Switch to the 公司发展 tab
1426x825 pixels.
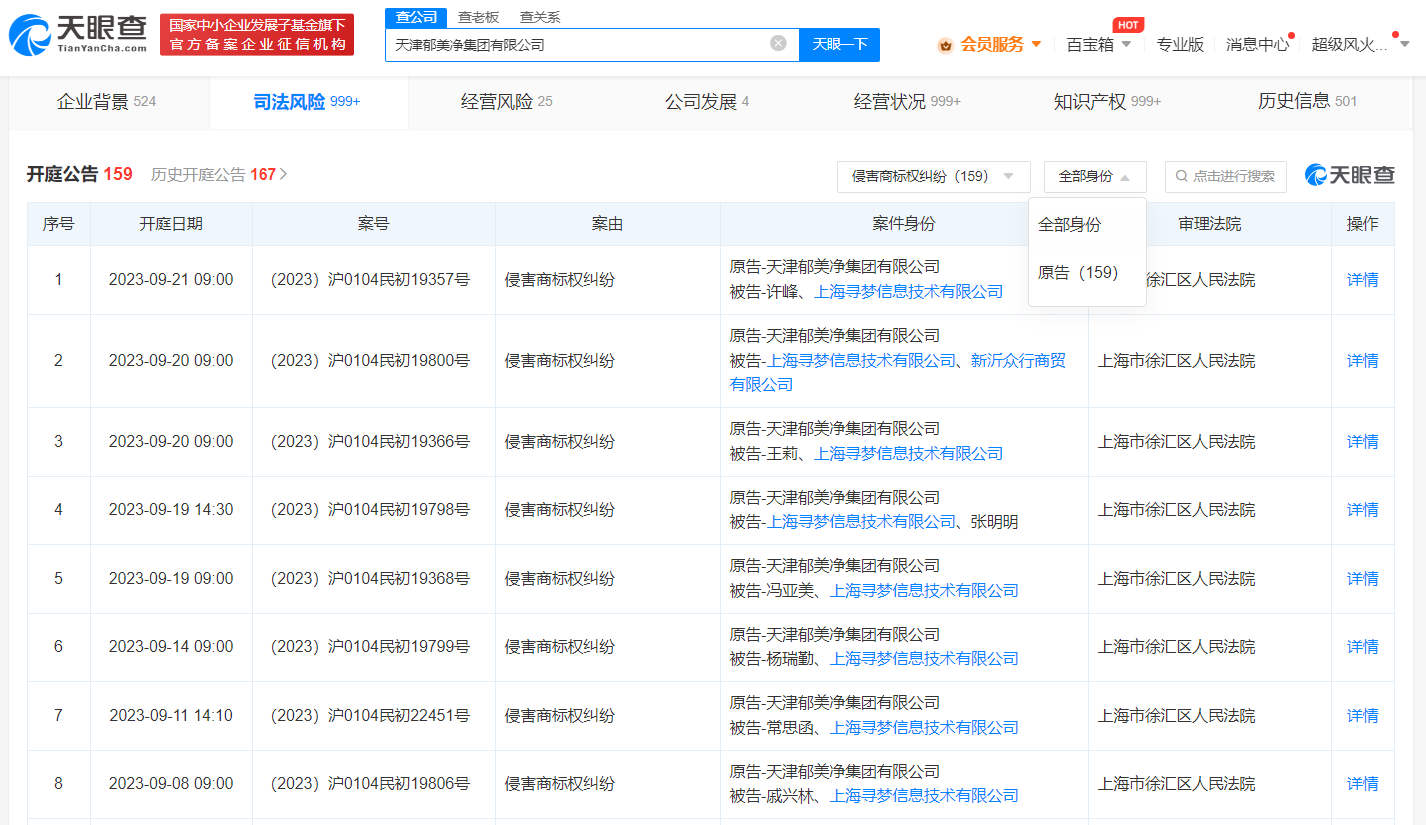click(x=707, y=101)
